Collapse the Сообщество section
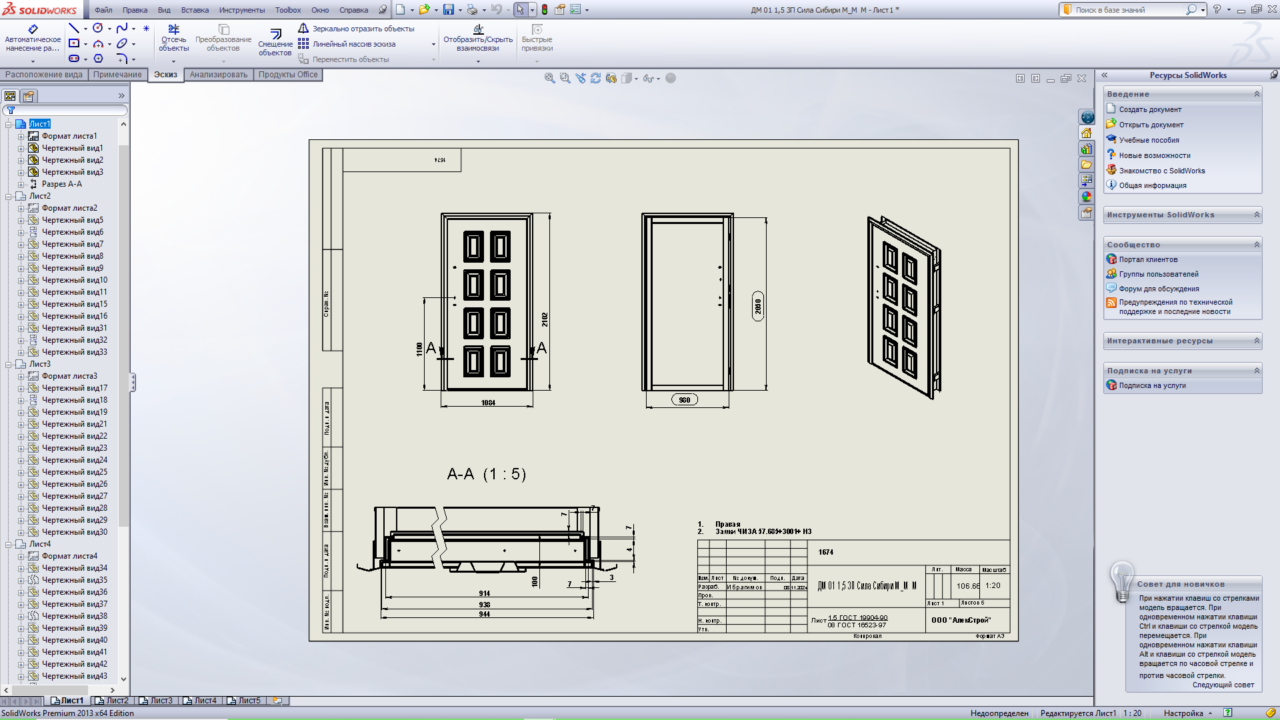This screenshot has width=1280, height=720. 1256,244
